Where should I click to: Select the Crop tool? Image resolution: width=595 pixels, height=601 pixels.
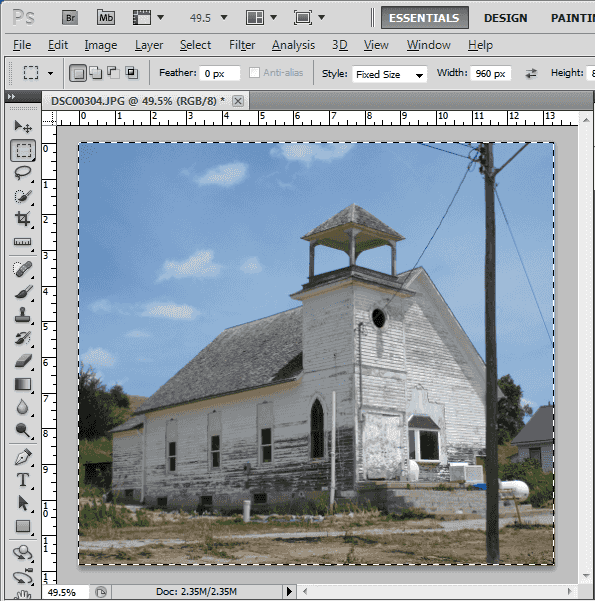coord(23,218)
